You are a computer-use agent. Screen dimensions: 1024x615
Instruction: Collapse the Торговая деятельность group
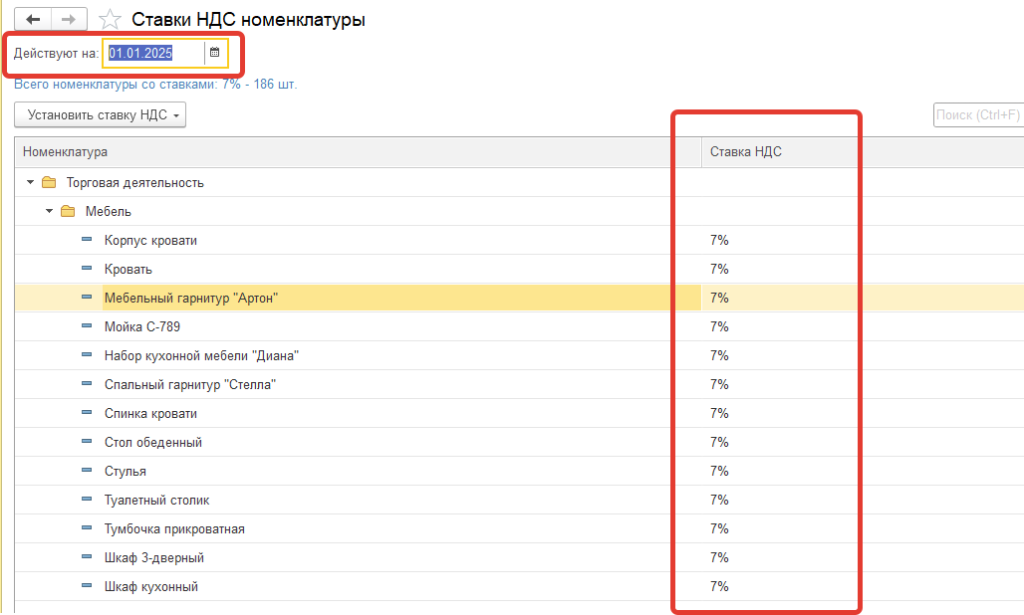point(30,183)
